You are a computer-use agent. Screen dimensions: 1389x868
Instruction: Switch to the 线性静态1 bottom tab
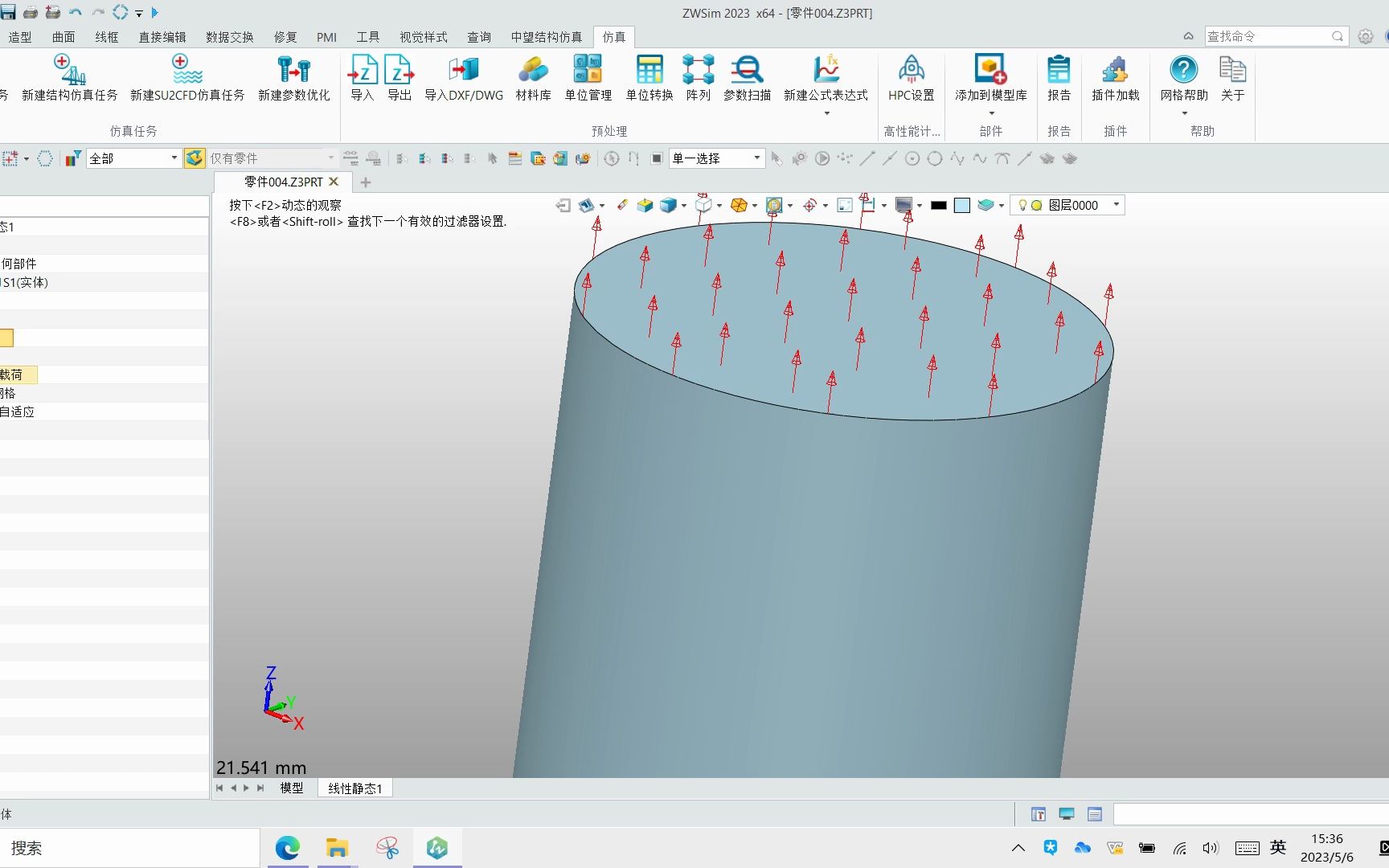tap(354, 788)
